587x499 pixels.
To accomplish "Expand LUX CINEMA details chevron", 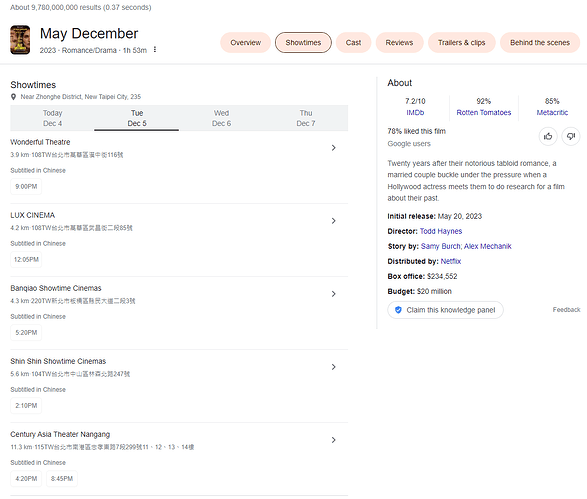I will [x=334, y=221].
